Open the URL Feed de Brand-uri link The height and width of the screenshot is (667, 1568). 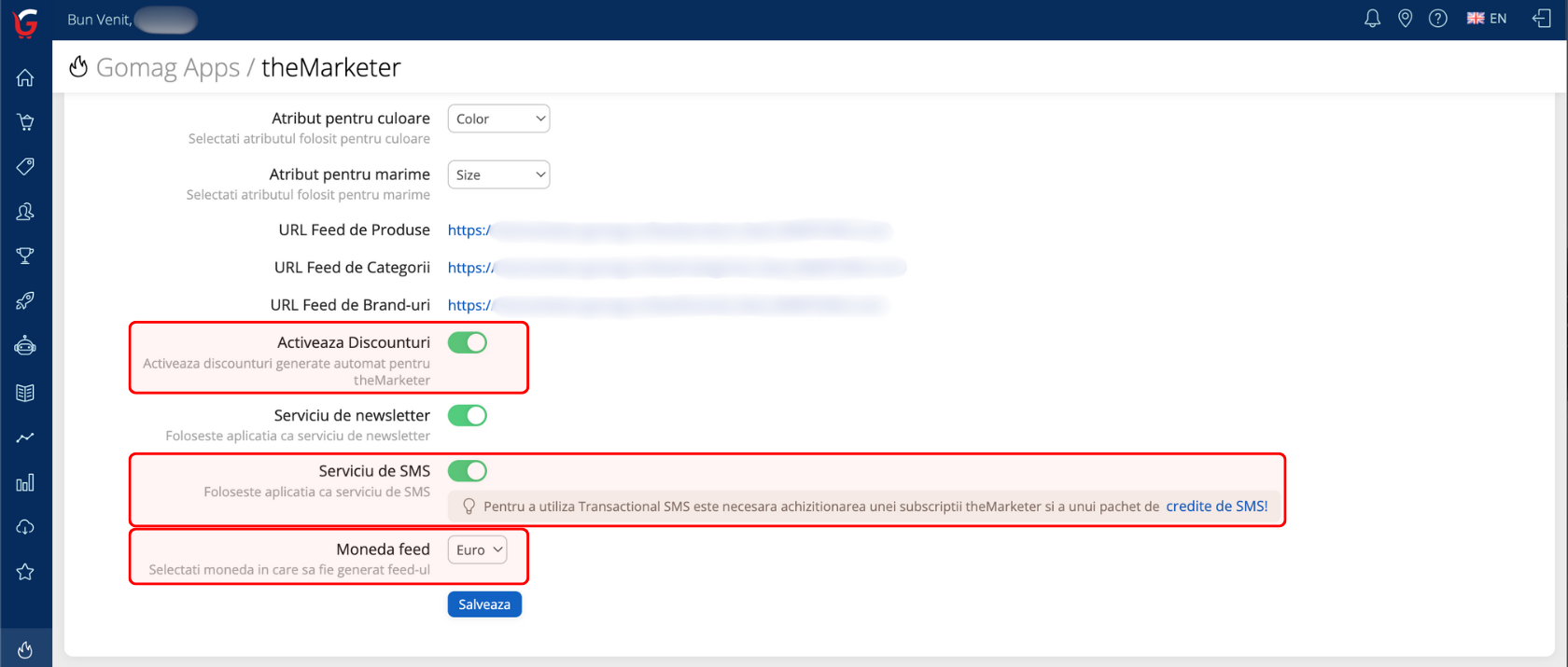tap(667, 305)
